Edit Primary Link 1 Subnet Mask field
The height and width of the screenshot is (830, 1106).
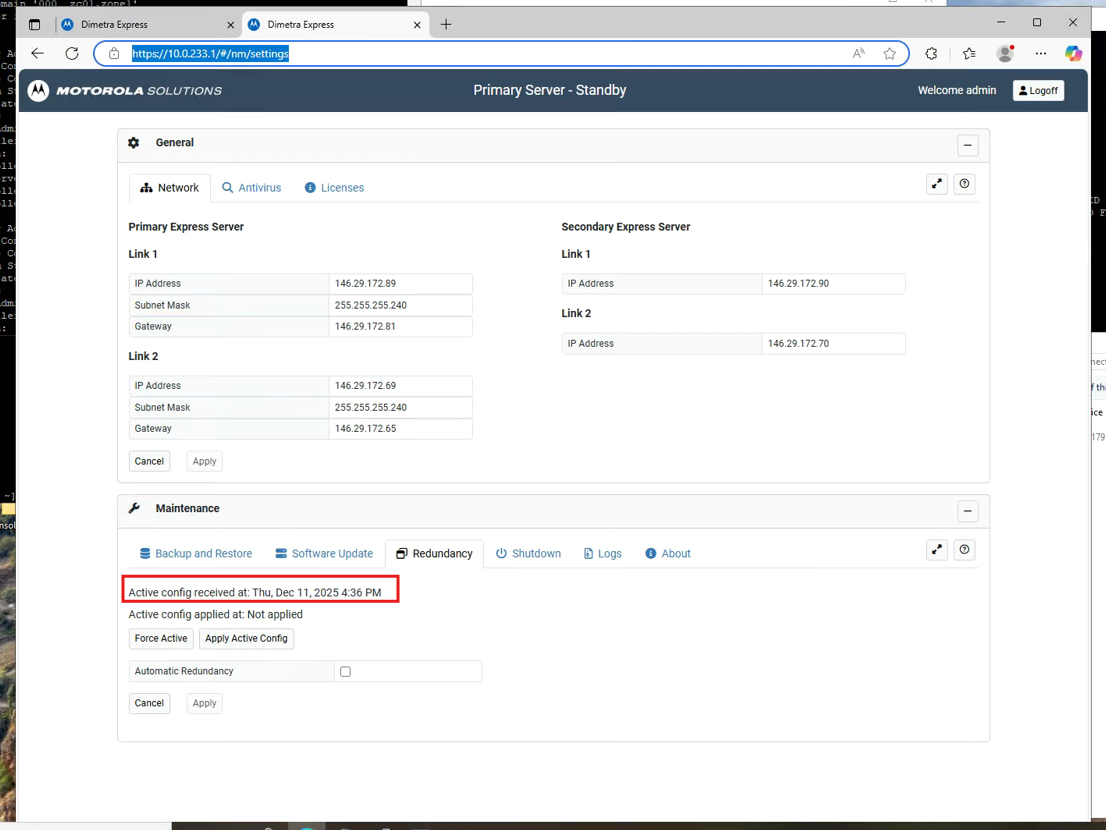pyautogui.click(x=400, y=305)
